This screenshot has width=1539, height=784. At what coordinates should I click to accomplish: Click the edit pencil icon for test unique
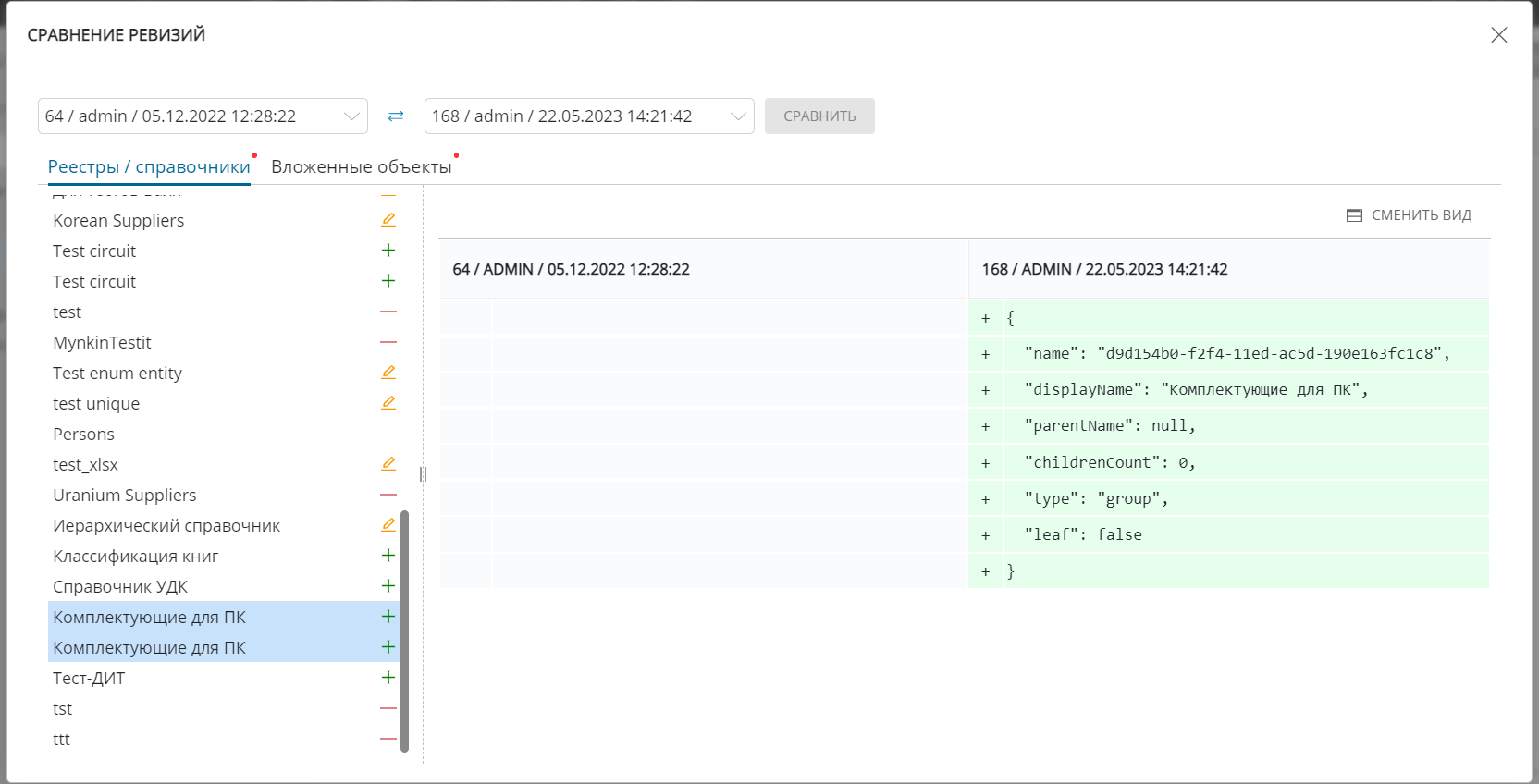pyautogui.click(x=388, y=403)
